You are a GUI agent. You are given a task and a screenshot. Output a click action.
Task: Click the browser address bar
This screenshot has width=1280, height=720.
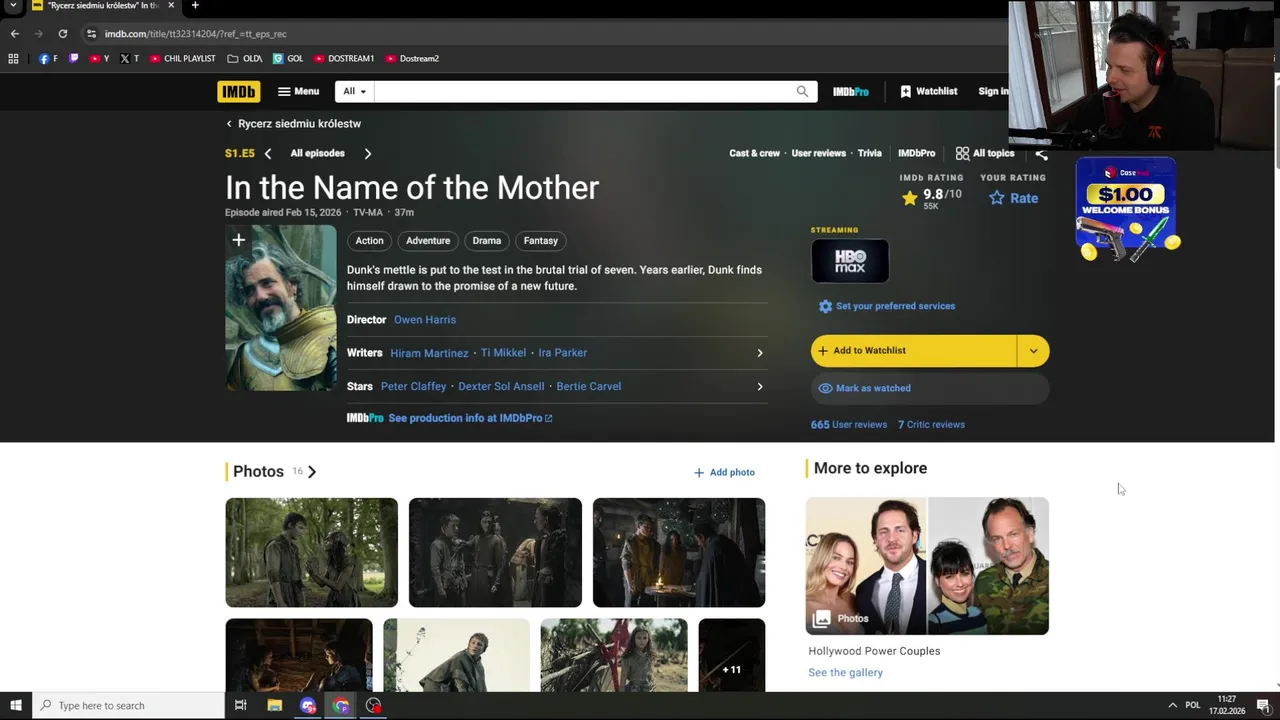(x=540, y=33)
